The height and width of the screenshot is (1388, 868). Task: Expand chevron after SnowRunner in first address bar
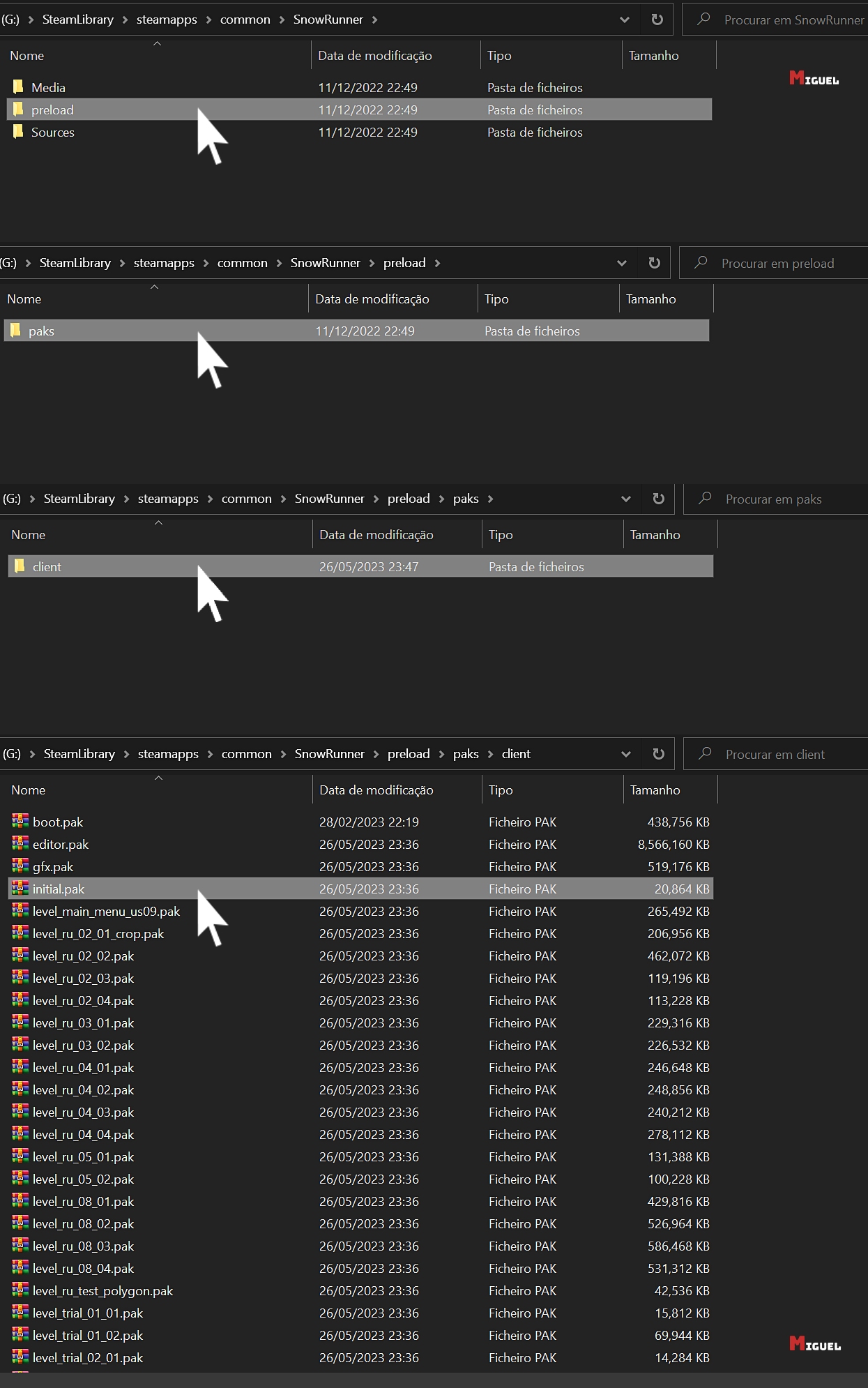pyautogui.click(x=374, y=20)
